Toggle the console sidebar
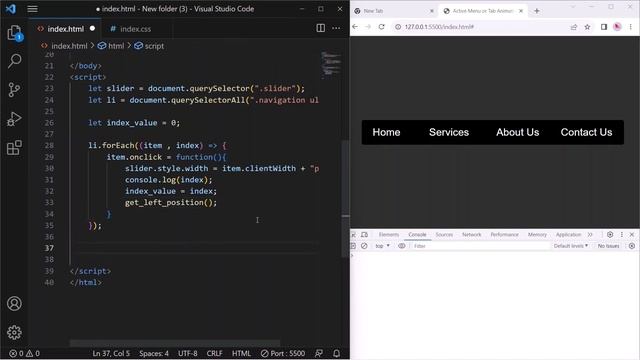The image size is (640, 360). click(353, 246)
